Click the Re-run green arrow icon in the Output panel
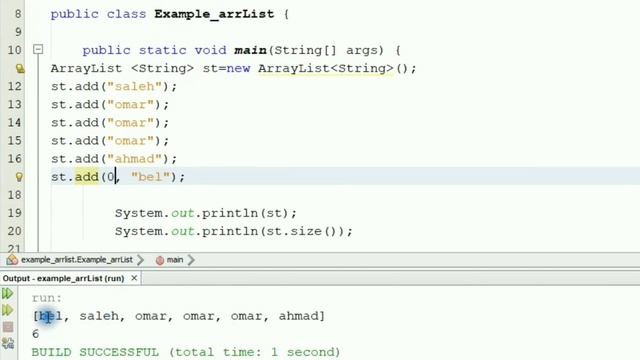The width and height of the screenshot is (640, 360). 7,293
